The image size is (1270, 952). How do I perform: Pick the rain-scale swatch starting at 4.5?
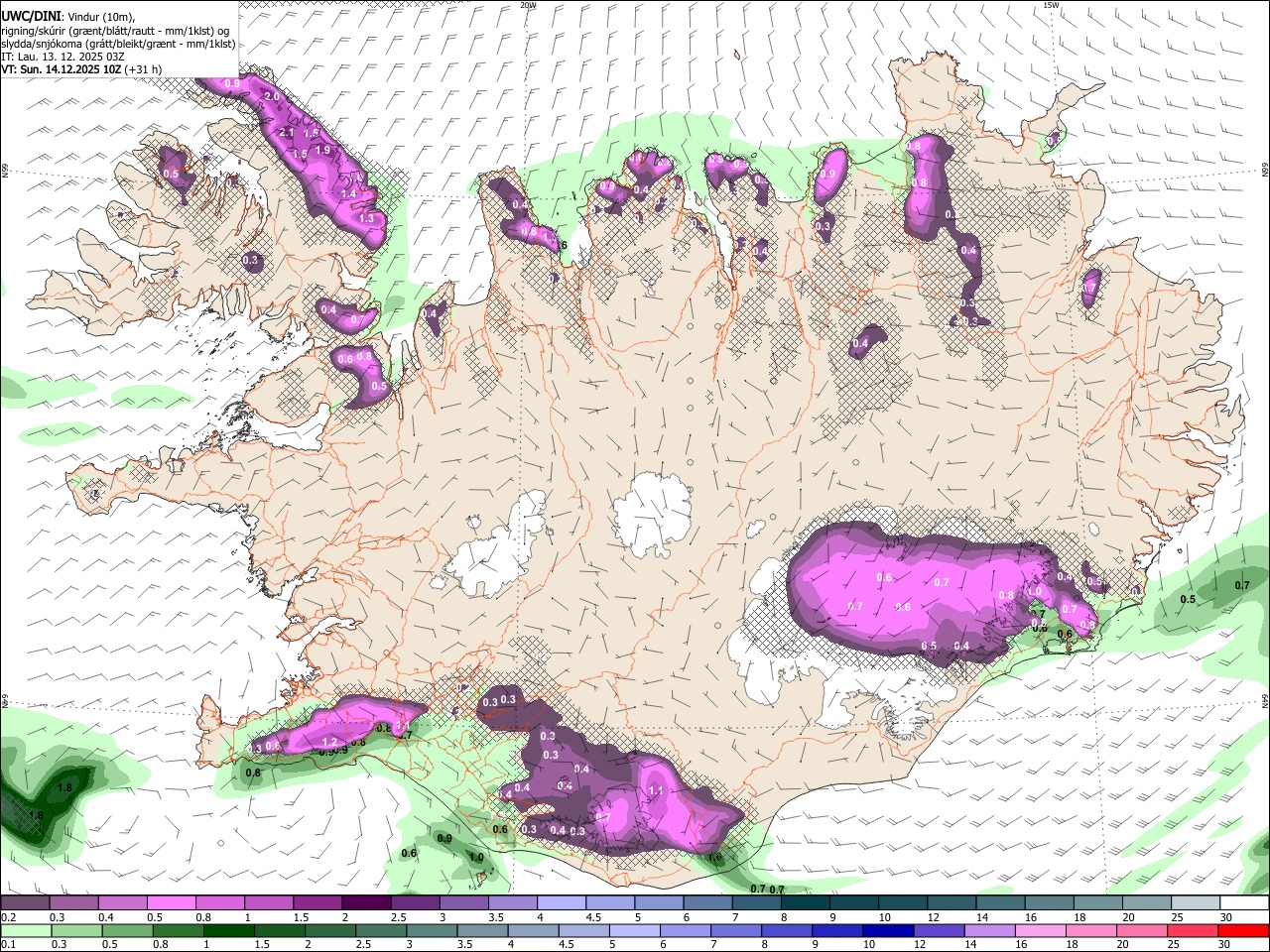[583, 931]
